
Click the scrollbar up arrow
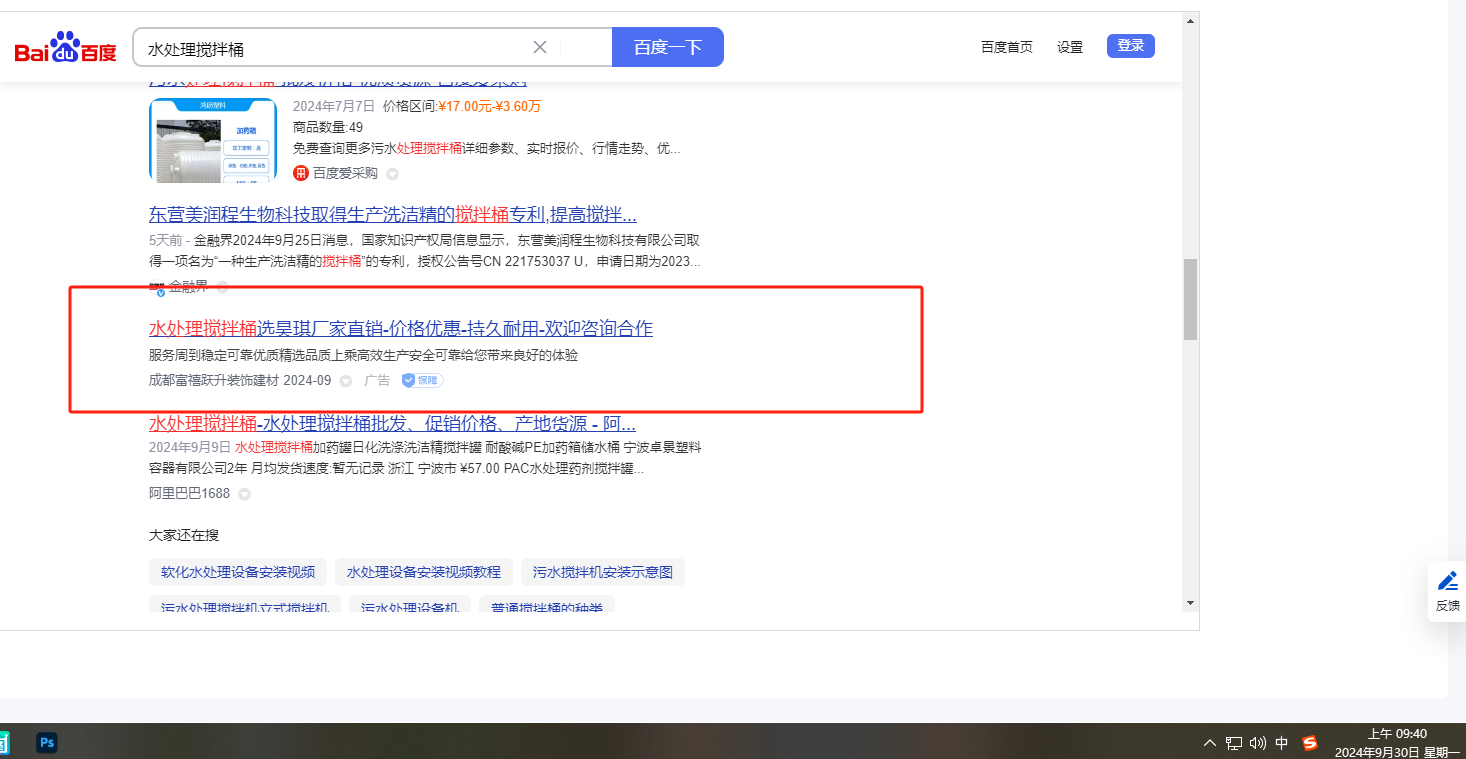pos(1190,20)
